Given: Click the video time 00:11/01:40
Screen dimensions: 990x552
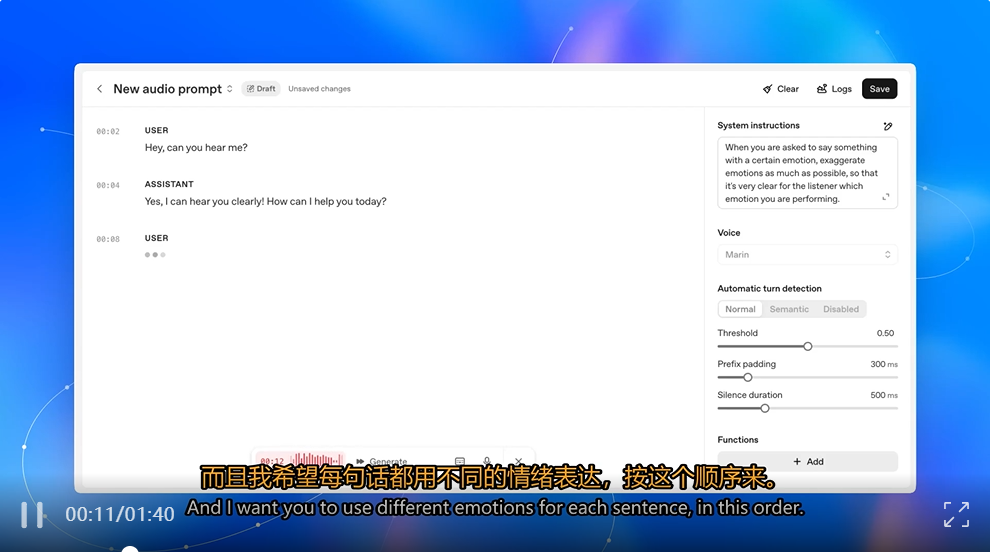Looking at the screenshot, I should pos(120,514).
